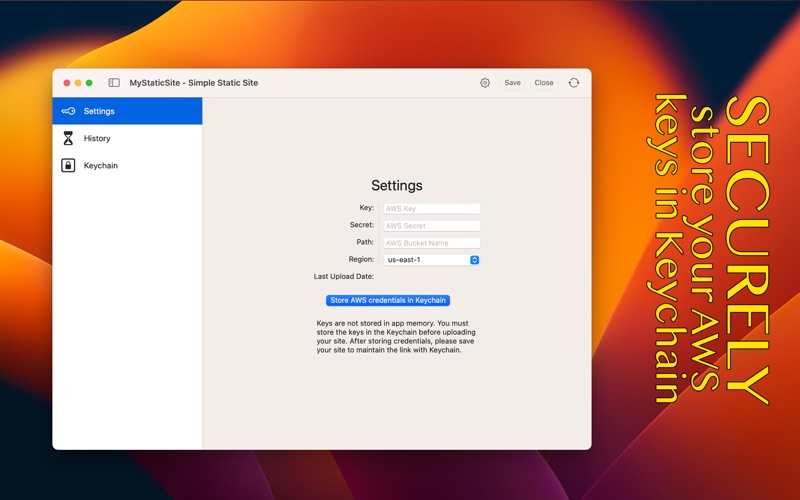Screen dimensions: 800x500
Task: Toggle the sidebar with the panel icon
Action: [x=114, y=83]
